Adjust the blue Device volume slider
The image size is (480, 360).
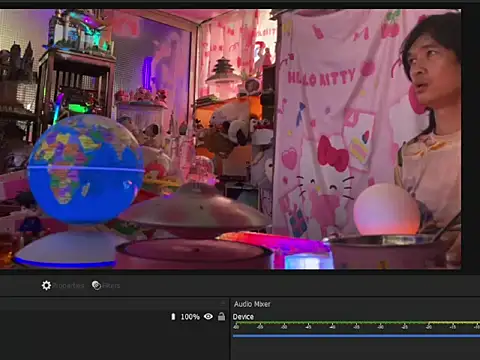point(356,336)
